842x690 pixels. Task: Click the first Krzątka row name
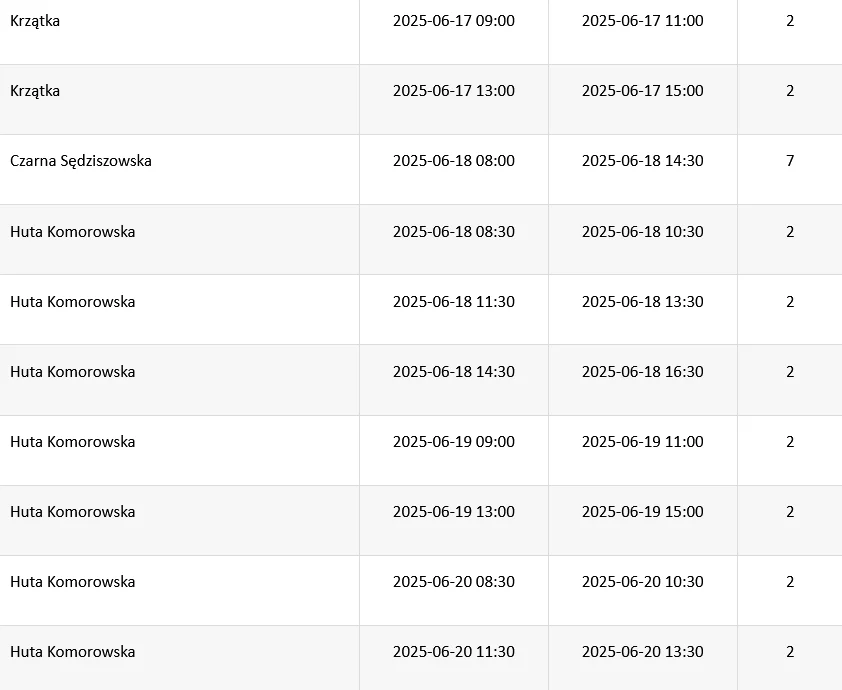coord(35,21)
